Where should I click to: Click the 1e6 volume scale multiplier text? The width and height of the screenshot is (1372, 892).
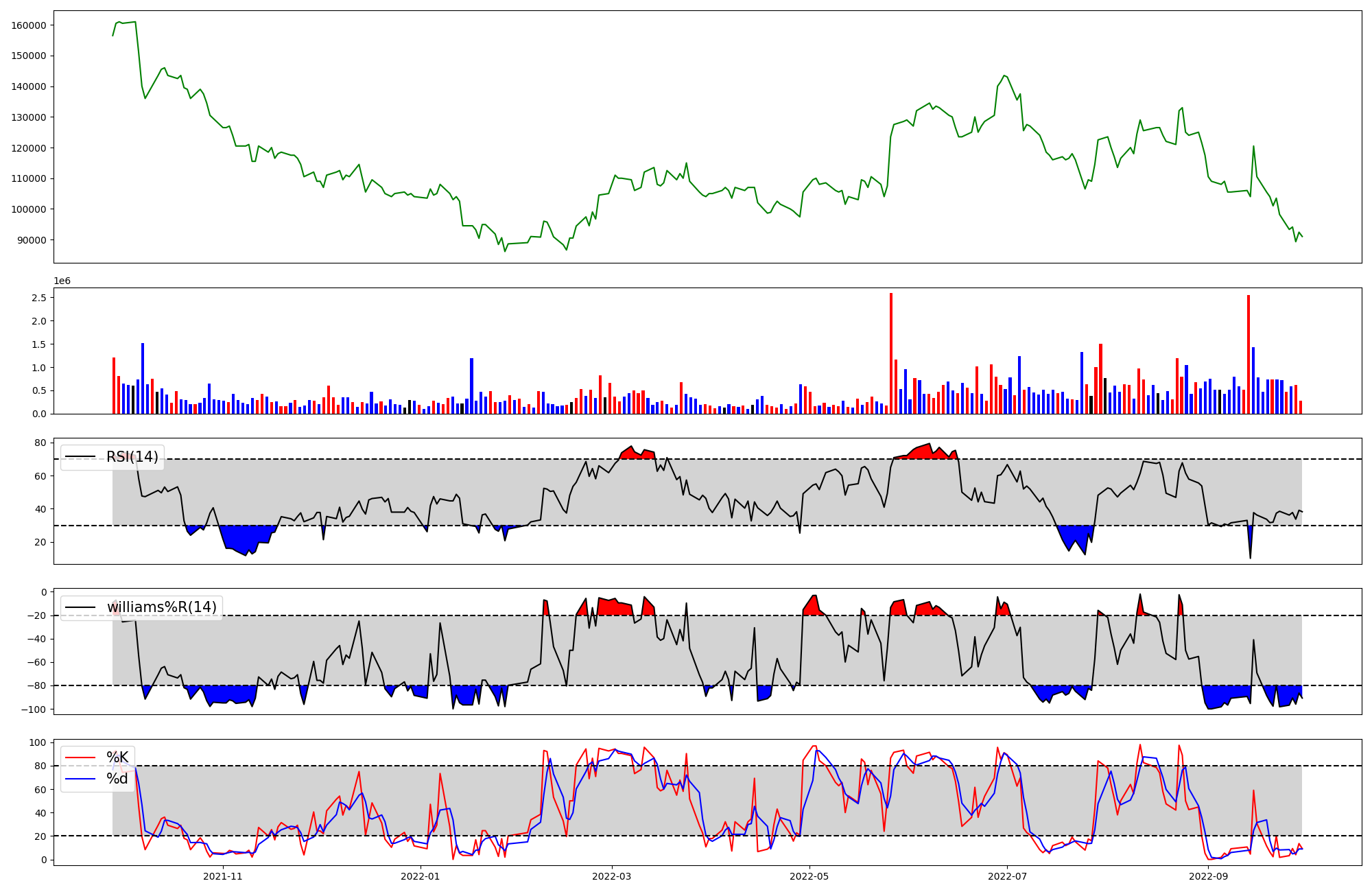(x=62, y=281)
